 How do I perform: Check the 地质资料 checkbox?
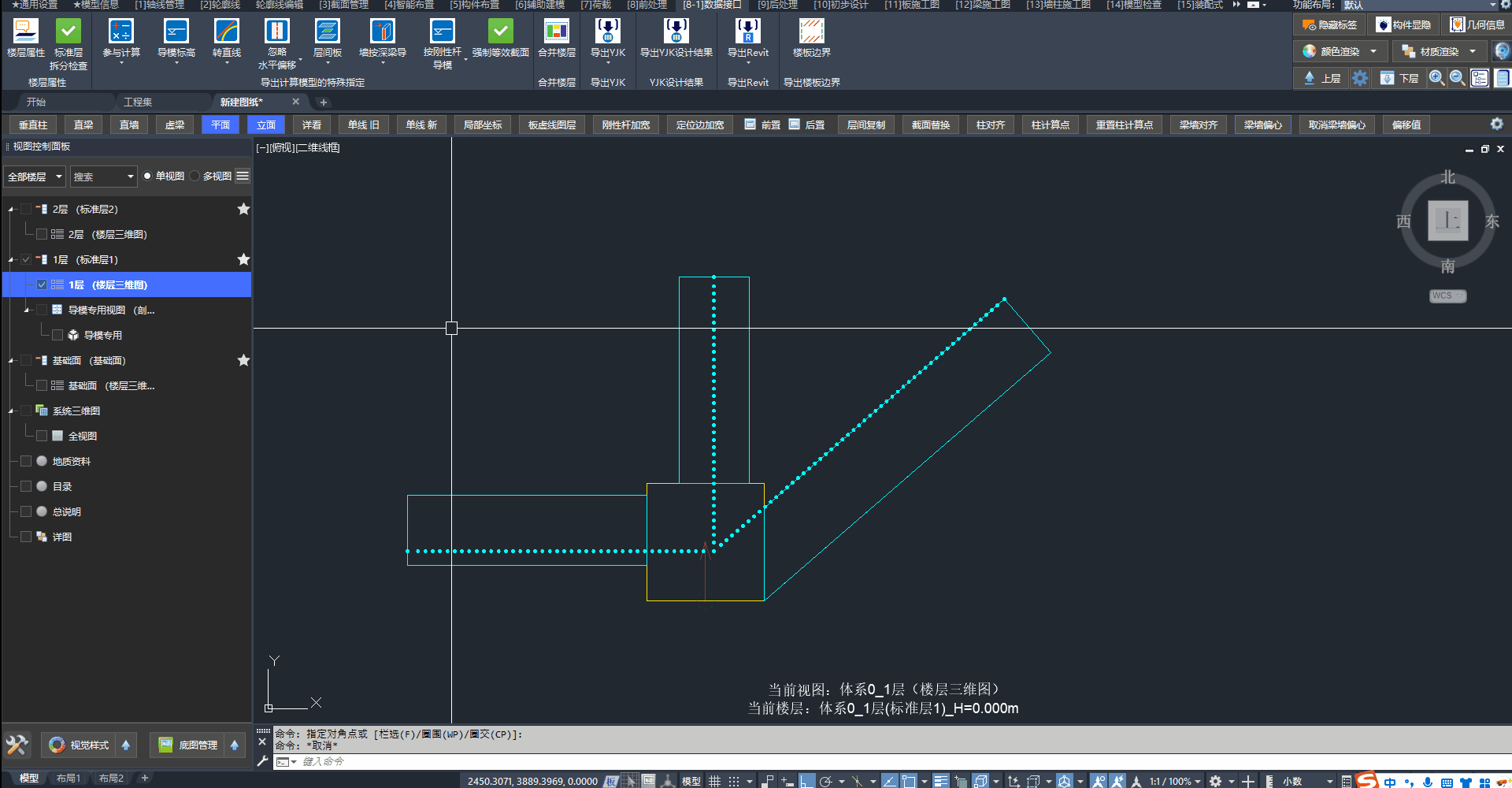(26, 462)
